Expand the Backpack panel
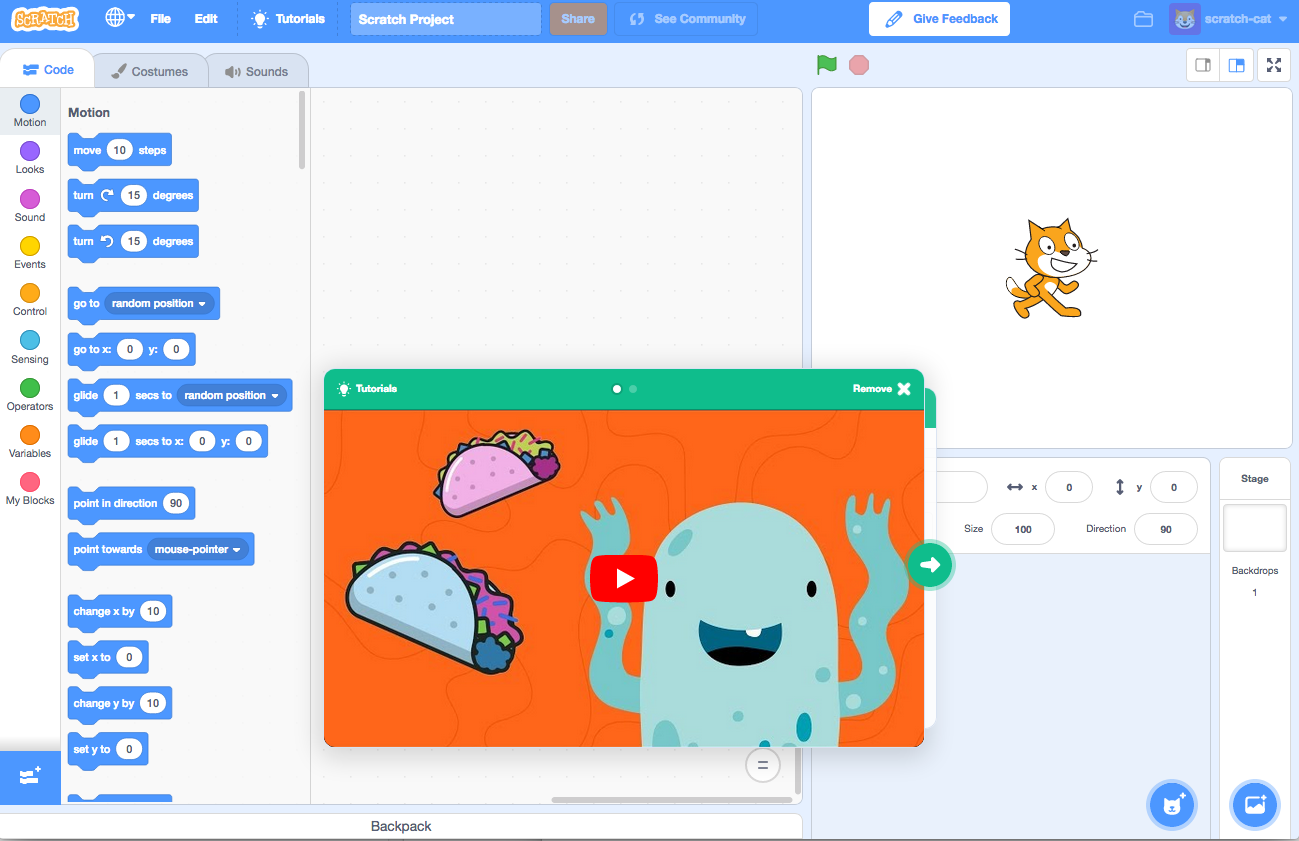This screenshot has width=1299, height=841. click(401, 827)
